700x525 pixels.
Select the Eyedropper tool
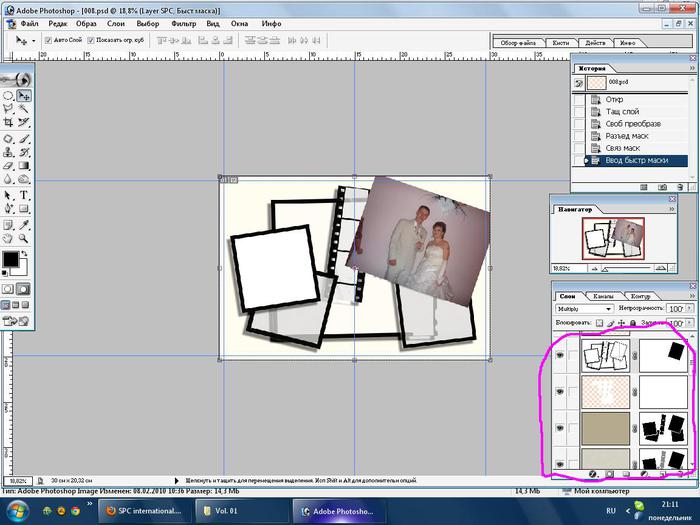click(x=23, y=225)
